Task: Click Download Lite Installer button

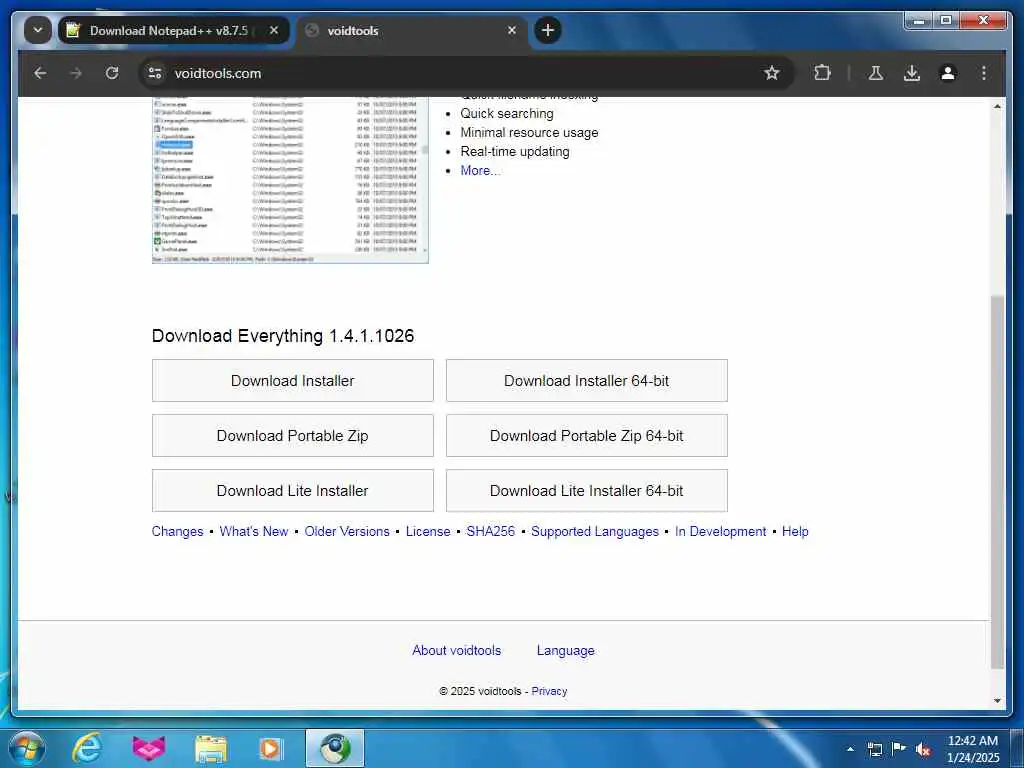Action: (293, 490)
